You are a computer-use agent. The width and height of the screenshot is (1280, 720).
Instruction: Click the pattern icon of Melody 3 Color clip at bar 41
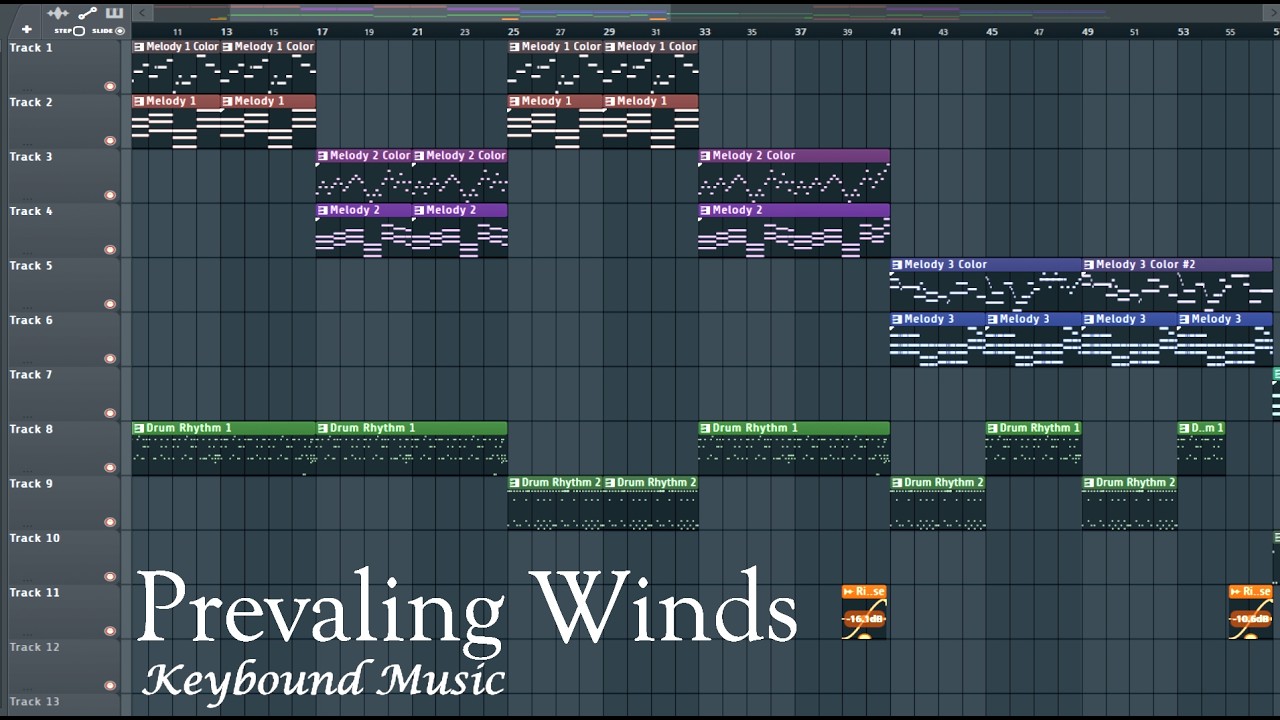pyautogui.click(x=897, y=265)
